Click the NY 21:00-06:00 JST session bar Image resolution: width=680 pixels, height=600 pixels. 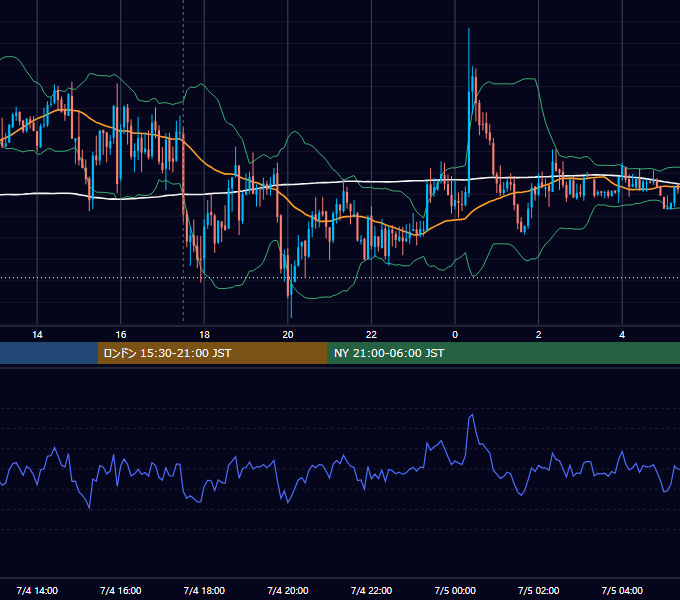pyautogui.click(x=503, y=353)
